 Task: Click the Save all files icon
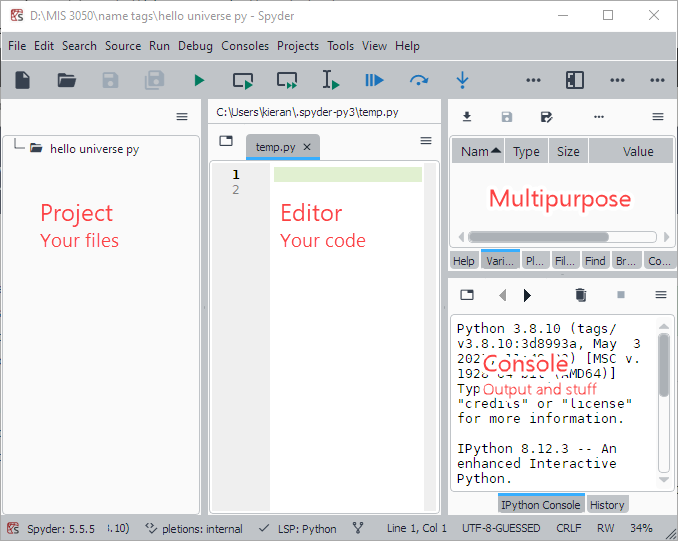tap(154, 80)
